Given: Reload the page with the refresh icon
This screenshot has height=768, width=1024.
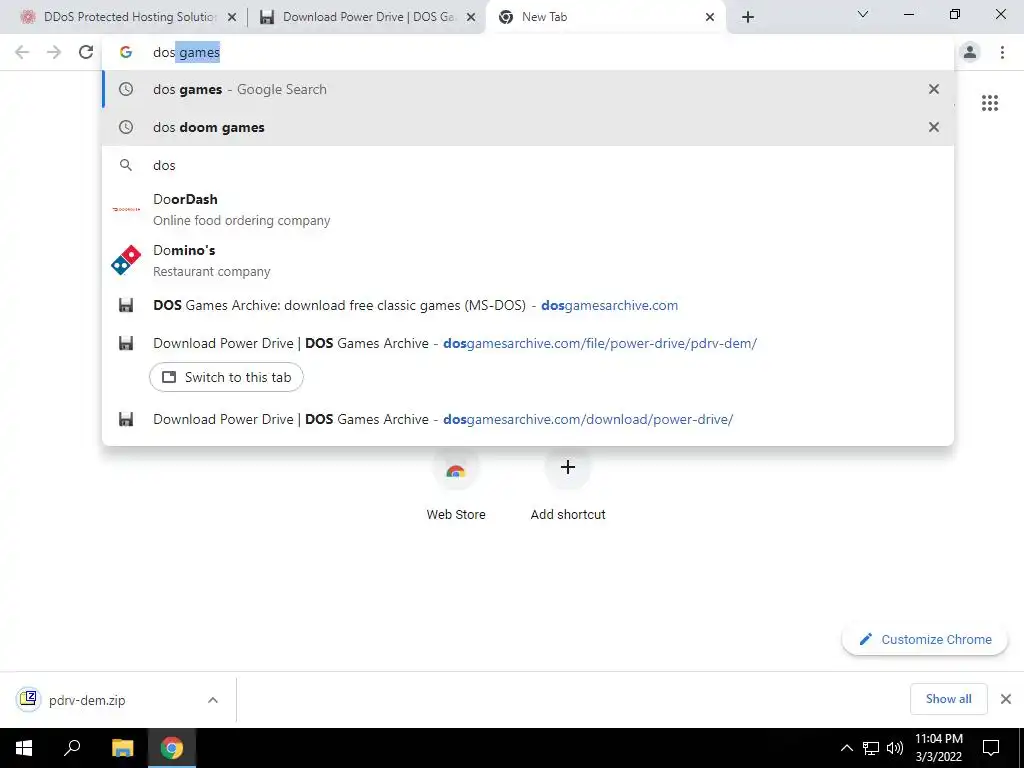Looking at the screenshot, I should (x=86, y=52).
